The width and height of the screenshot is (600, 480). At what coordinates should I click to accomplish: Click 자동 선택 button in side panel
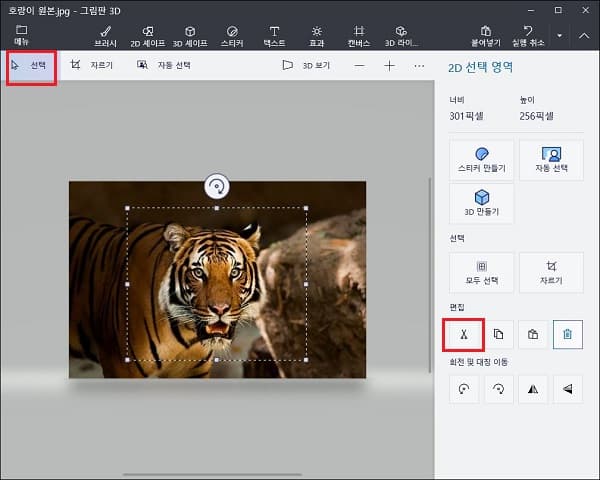551,160
